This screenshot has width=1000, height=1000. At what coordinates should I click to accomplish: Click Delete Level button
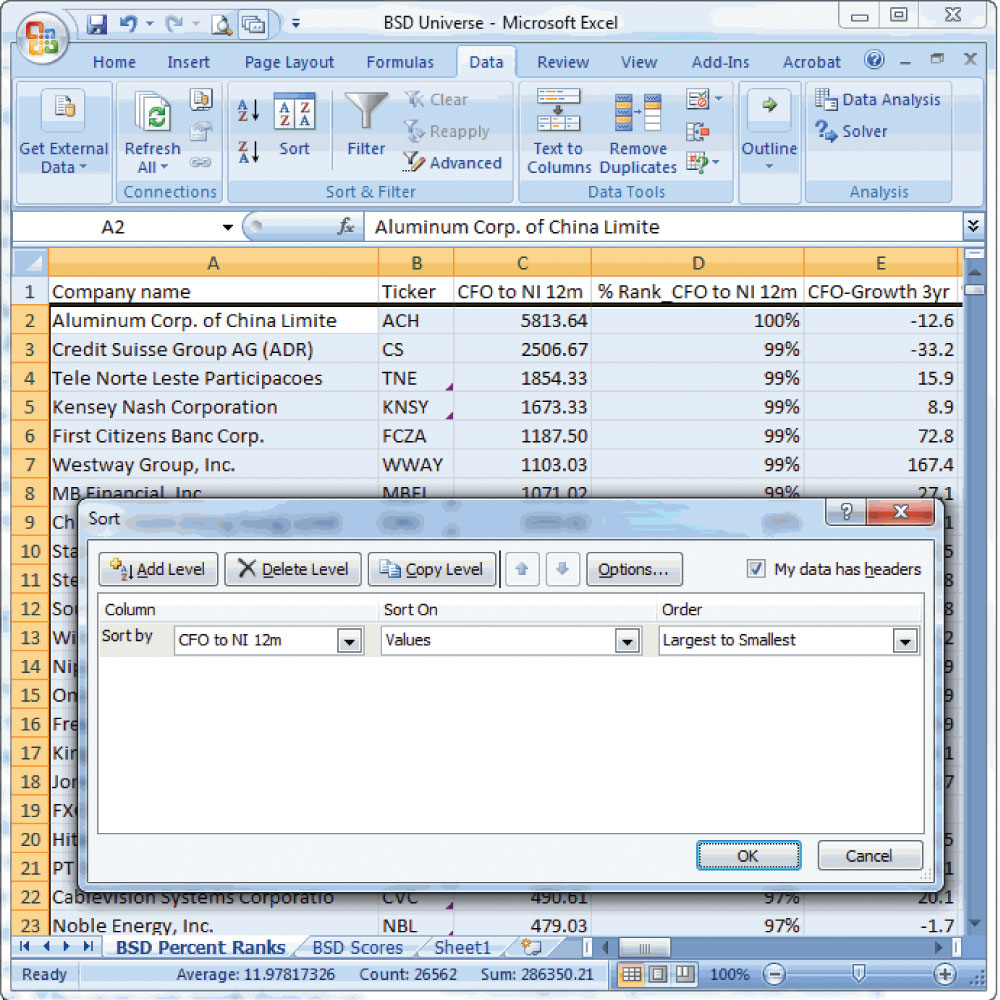tap(293, 569)
